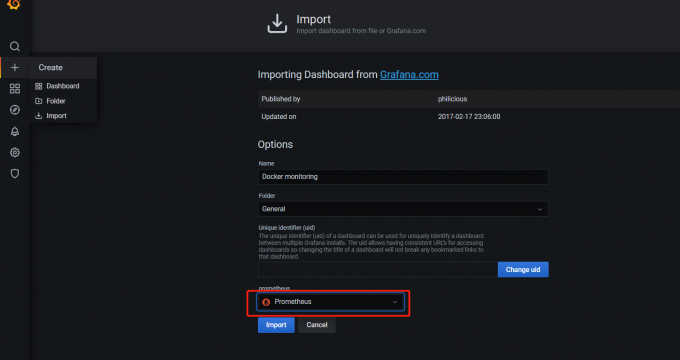Open the search magnifier in sidebar
The image size is (680, 360).
click(15, 46)
